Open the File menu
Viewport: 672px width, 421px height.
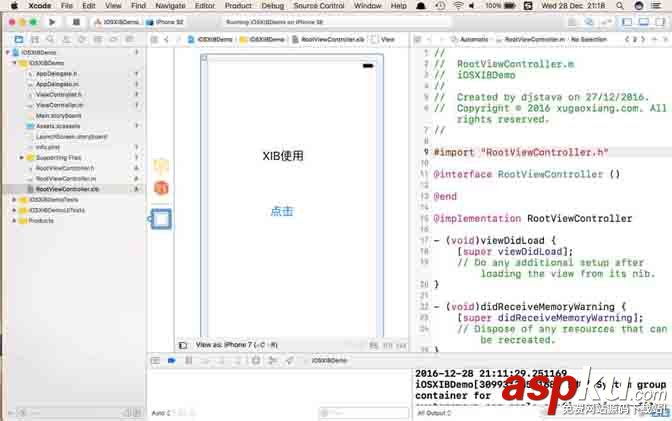click(66, 6)
